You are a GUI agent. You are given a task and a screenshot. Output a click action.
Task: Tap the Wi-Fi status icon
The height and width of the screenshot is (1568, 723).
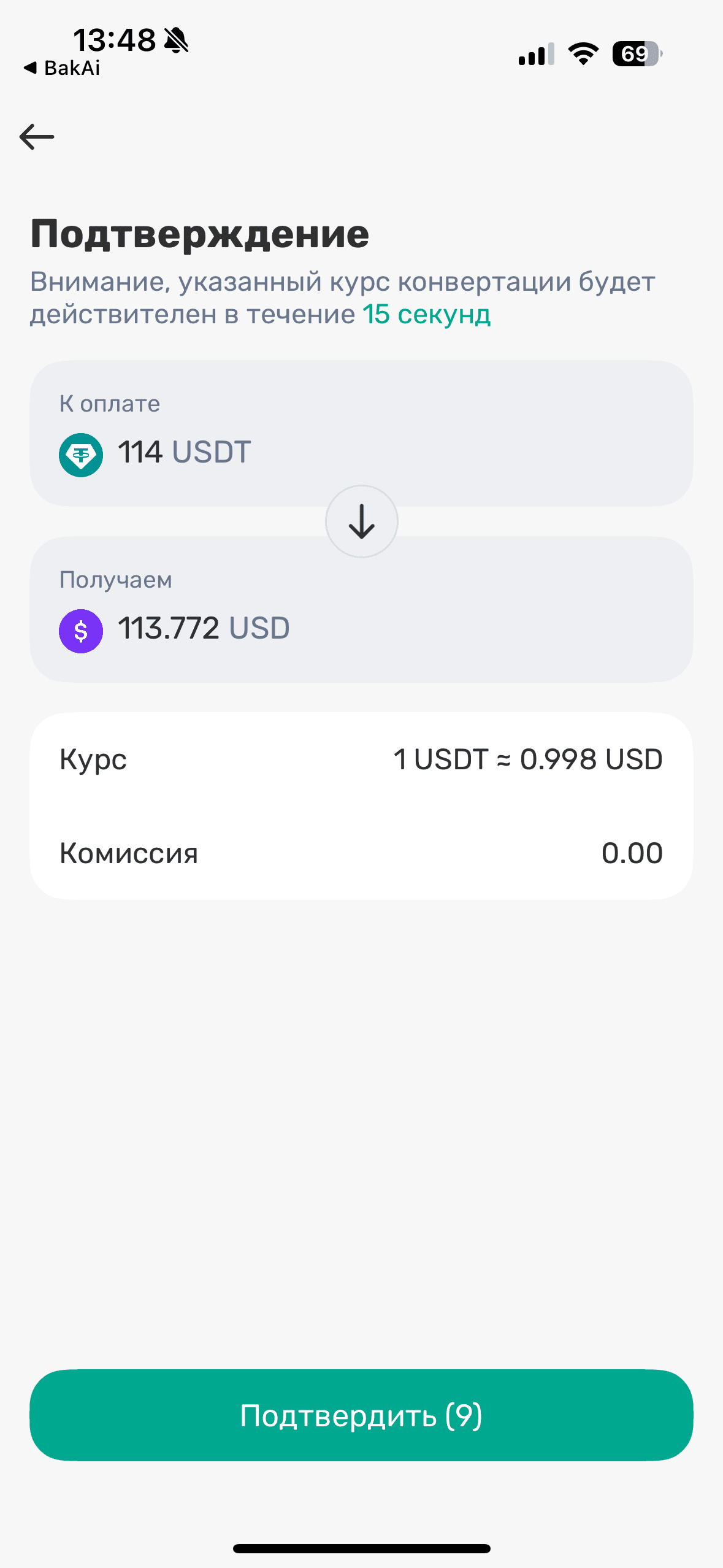click(x=583, y=54)
